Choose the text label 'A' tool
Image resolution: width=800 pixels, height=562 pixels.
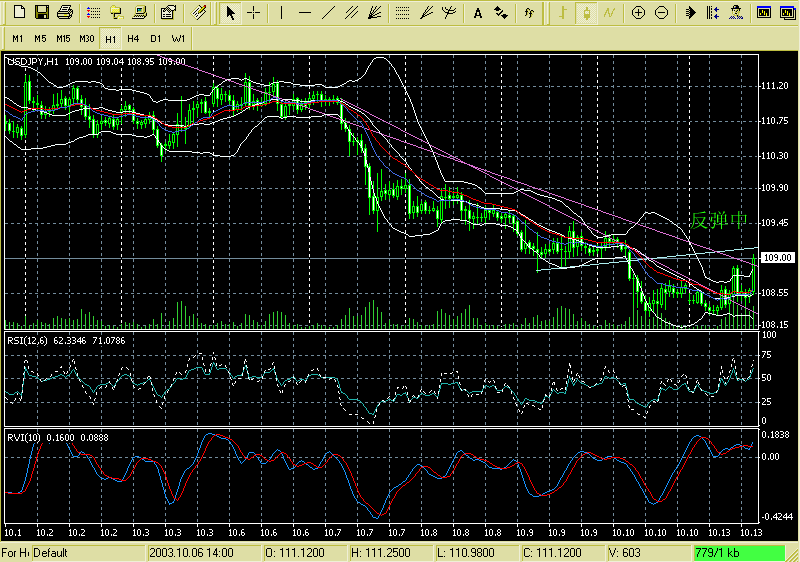(x=477, y=13)
